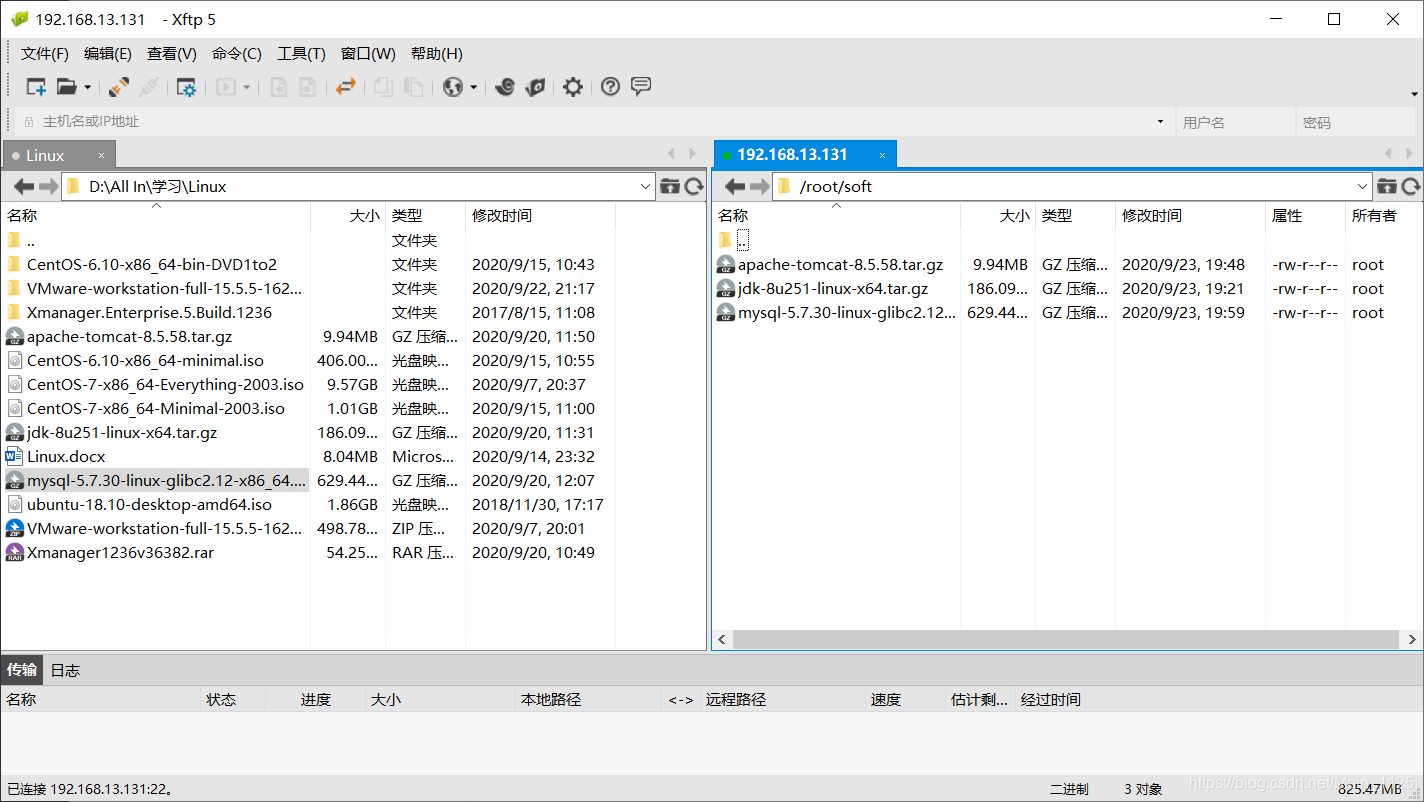Refresh the remote pane
Viewport: 1424px width, 802px height.
click(x=1411, y=187)
